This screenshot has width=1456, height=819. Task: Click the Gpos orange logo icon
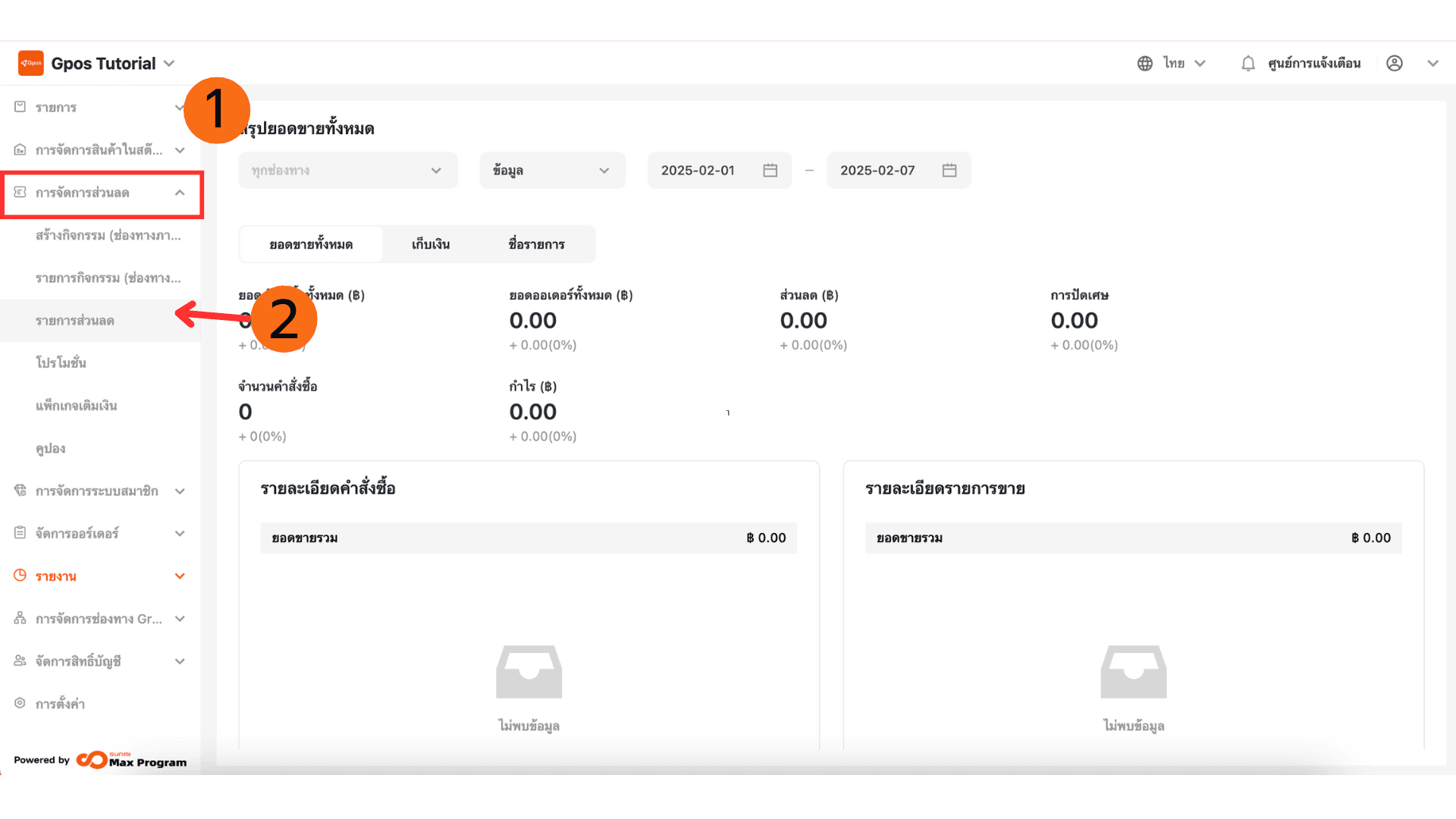tap(31, 63)
